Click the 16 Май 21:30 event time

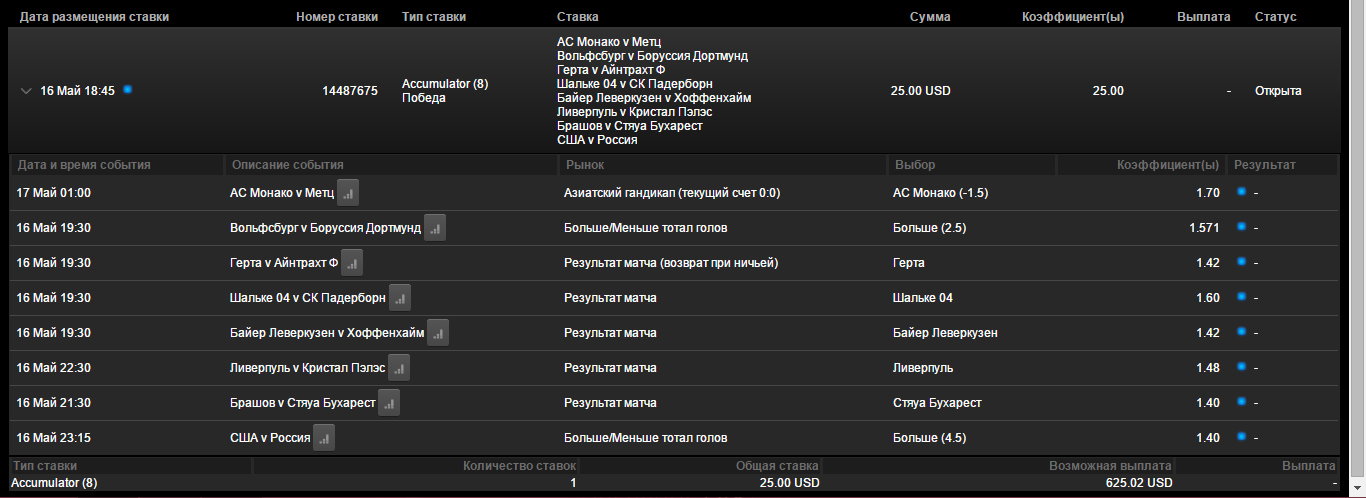53,402
